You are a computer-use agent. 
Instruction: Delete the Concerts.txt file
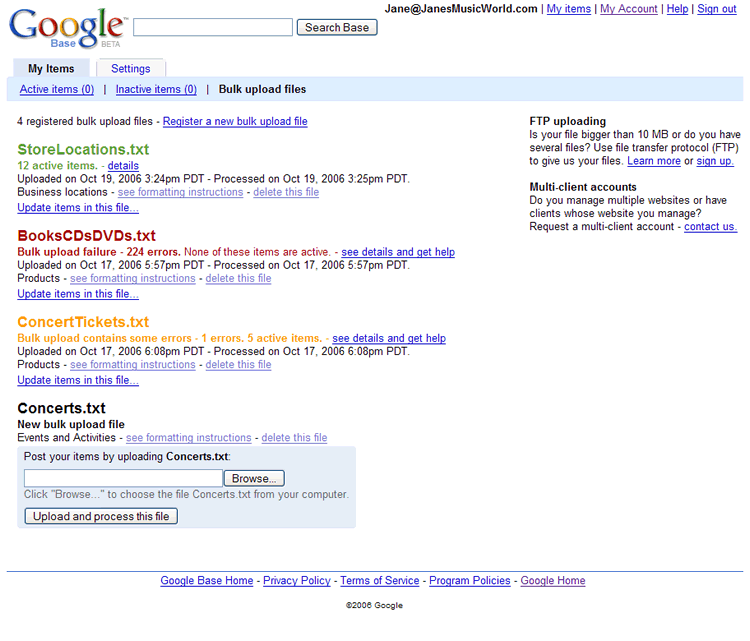(294, 438)
